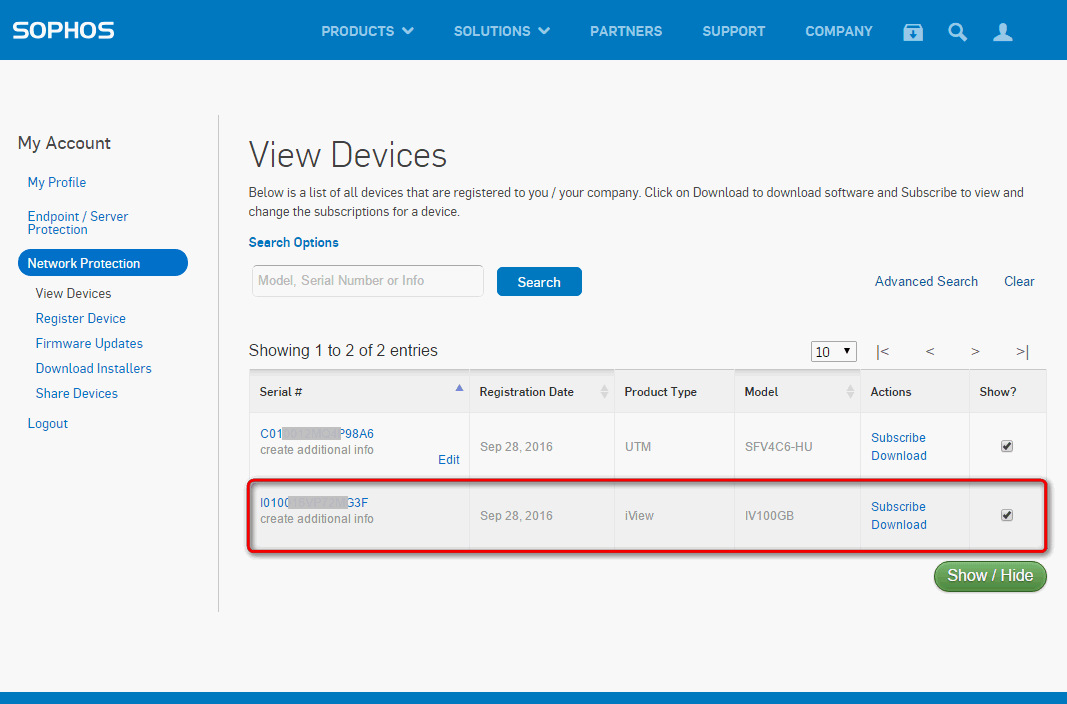Click the Show / Hide button

(x=990, y=576)
